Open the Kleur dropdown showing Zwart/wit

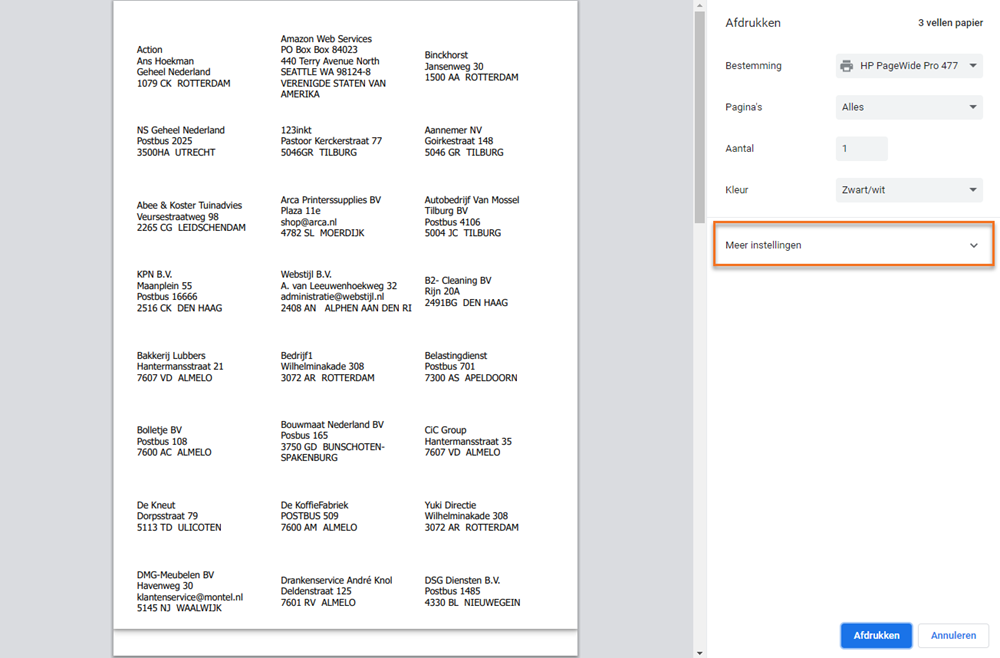[x=909, y=190]
